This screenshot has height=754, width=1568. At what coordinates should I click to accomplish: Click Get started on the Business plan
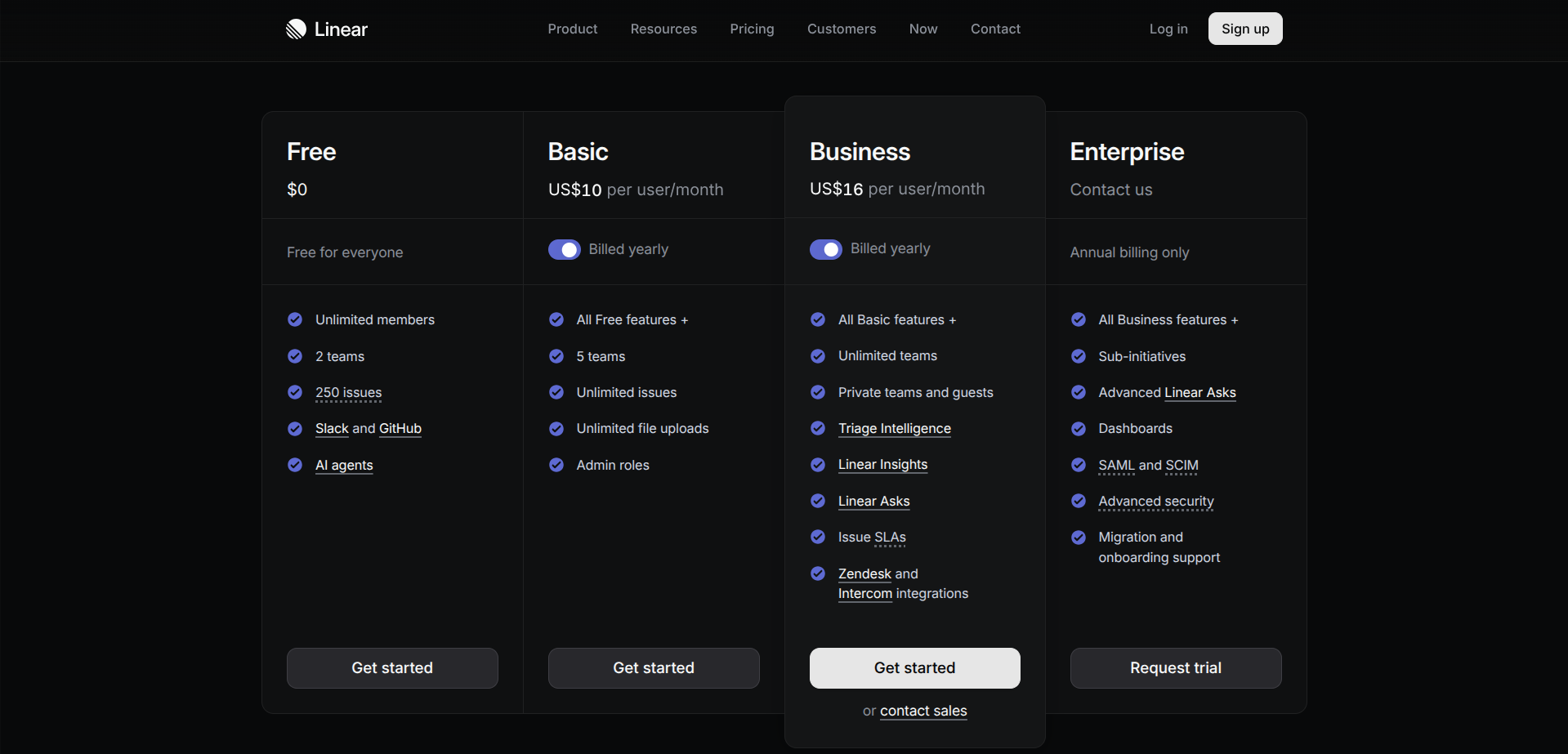[x=914, y=667]
